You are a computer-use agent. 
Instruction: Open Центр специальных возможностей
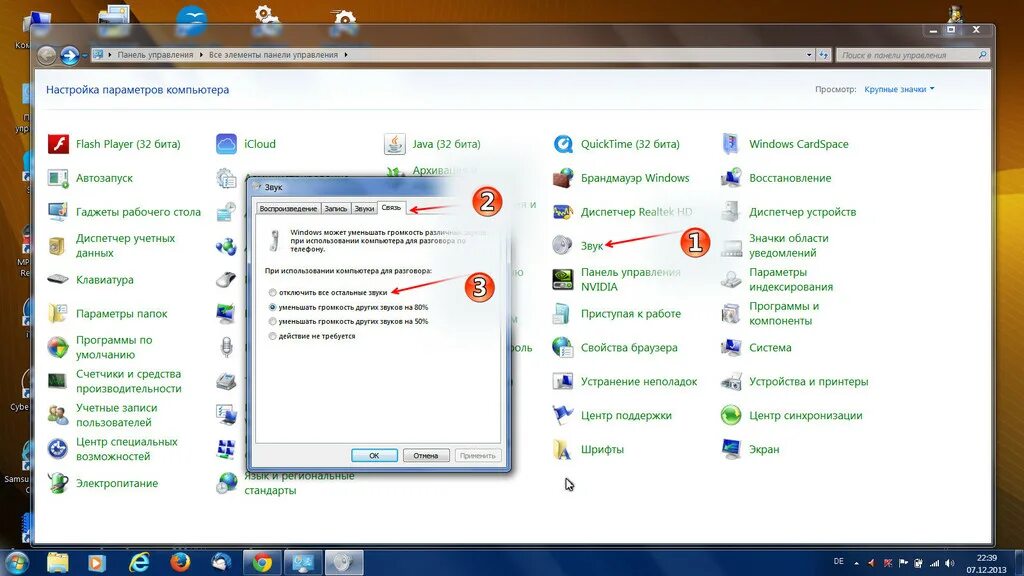(x=113, y=449)
